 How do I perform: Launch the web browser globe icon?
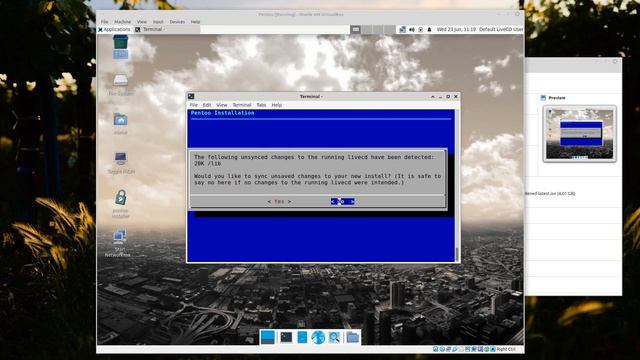(318, 337)
